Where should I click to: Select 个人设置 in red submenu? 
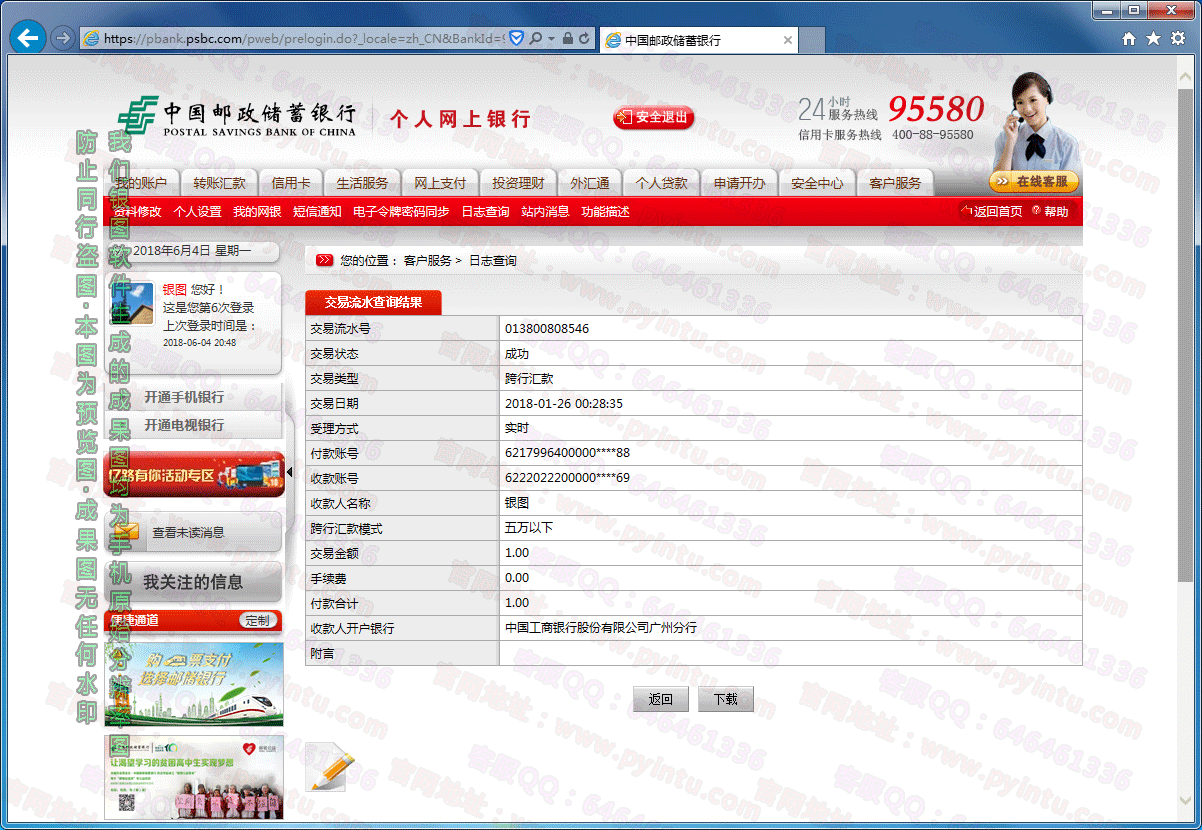coord(197,211)
